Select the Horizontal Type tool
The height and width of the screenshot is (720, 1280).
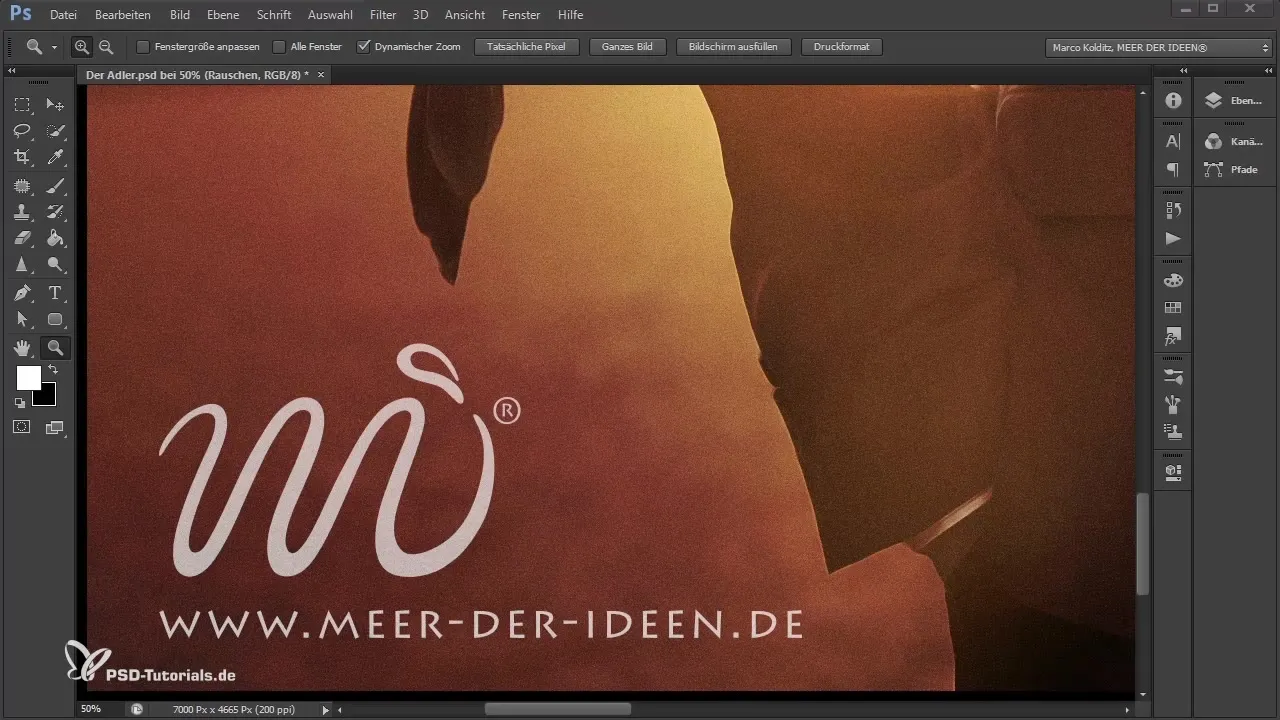coord(56,293)
